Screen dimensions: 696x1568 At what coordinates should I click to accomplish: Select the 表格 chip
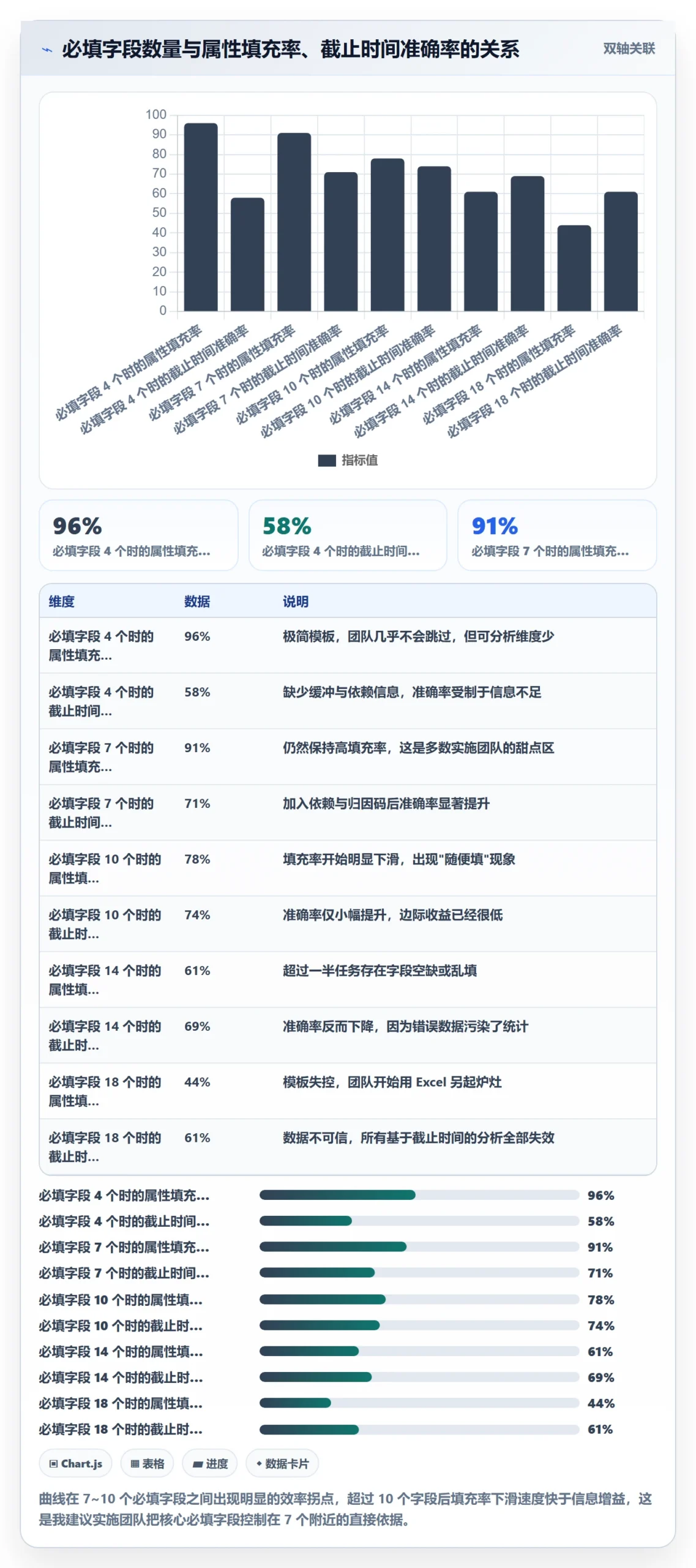147,1463
